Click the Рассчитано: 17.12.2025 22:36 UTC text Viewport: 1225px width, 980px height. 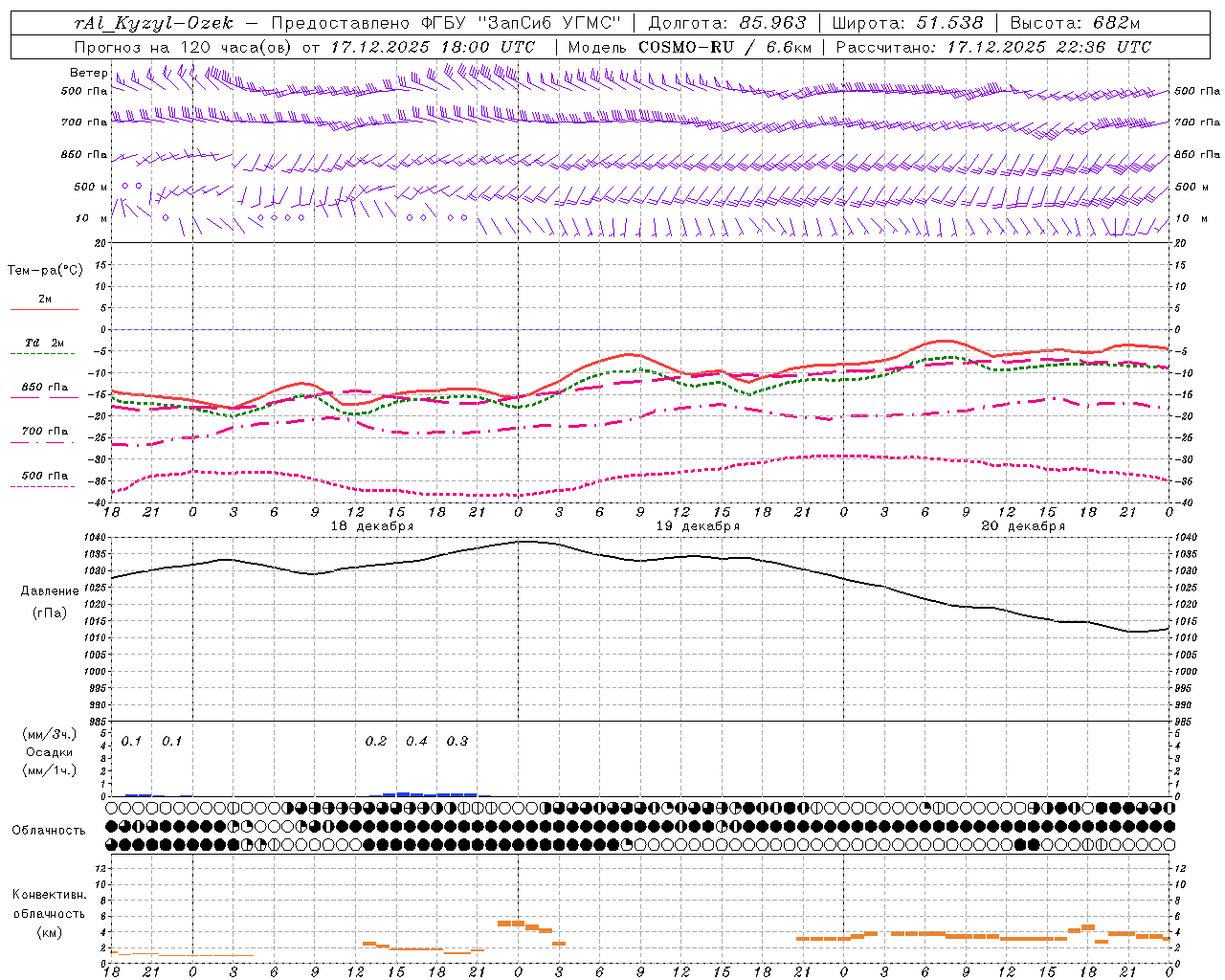pyautogui.click(x=993, y=47)
